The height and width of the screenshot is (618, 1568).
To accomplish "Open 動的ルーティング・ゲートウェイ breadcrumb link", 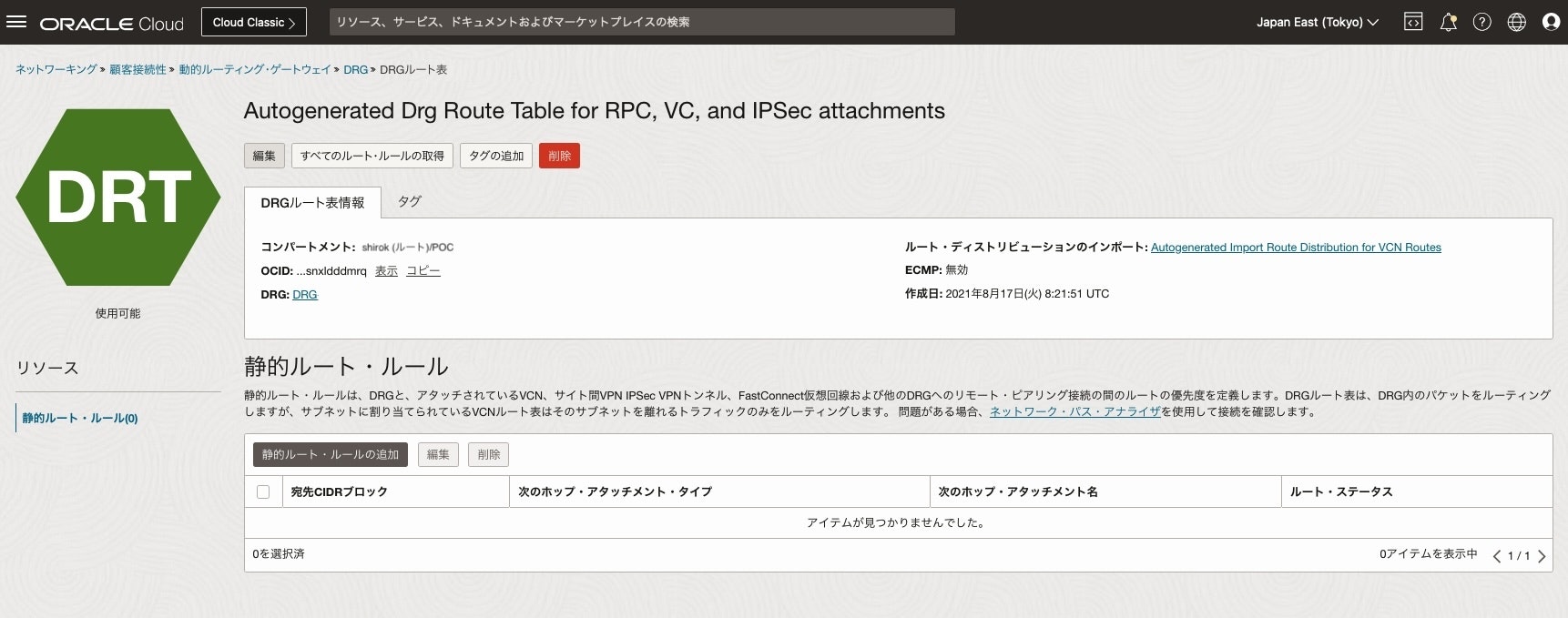I will [x=255, y=69].
